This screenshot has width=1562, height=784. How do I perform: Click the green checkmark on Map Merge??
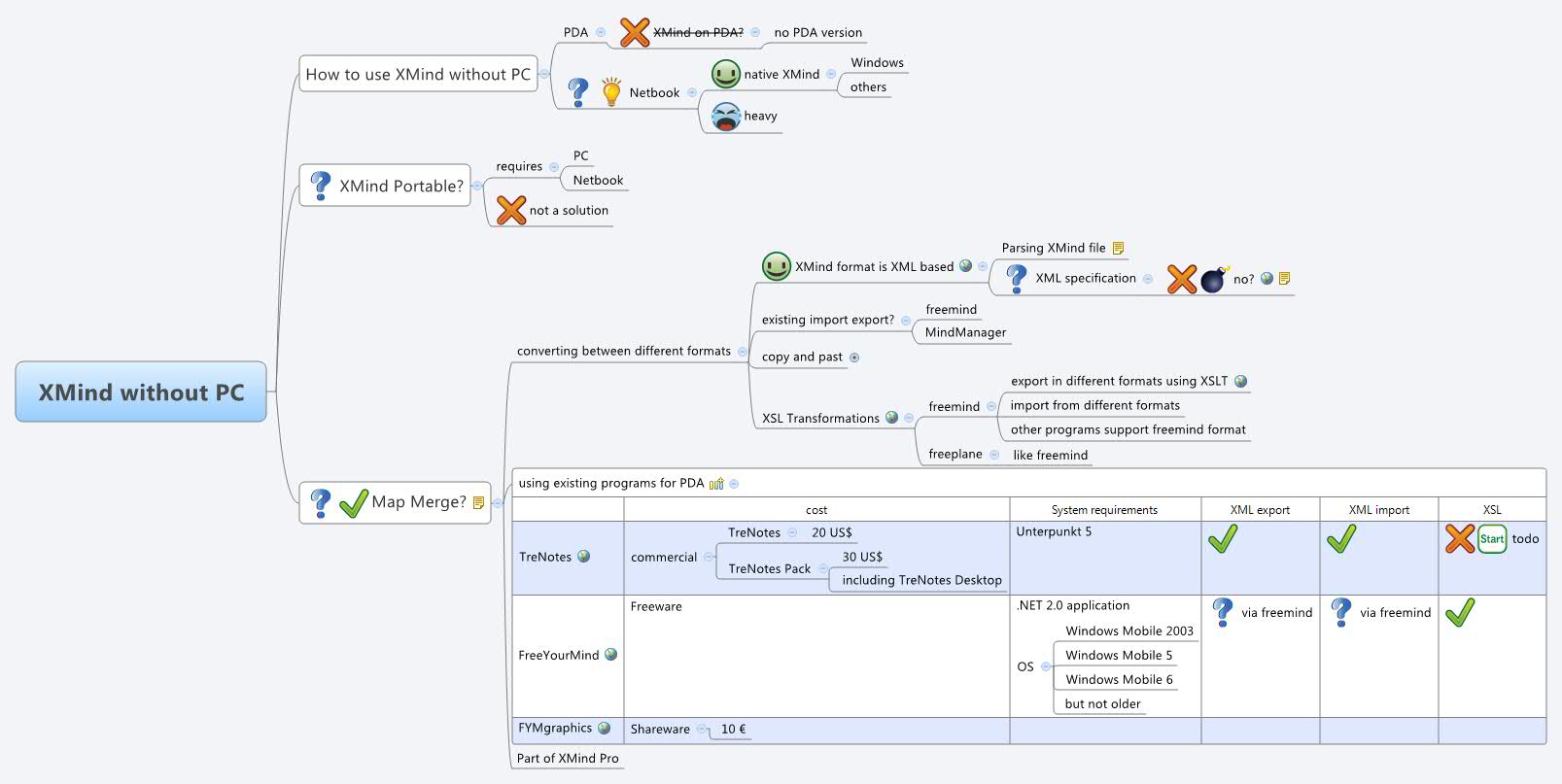[x=353, y=502]
